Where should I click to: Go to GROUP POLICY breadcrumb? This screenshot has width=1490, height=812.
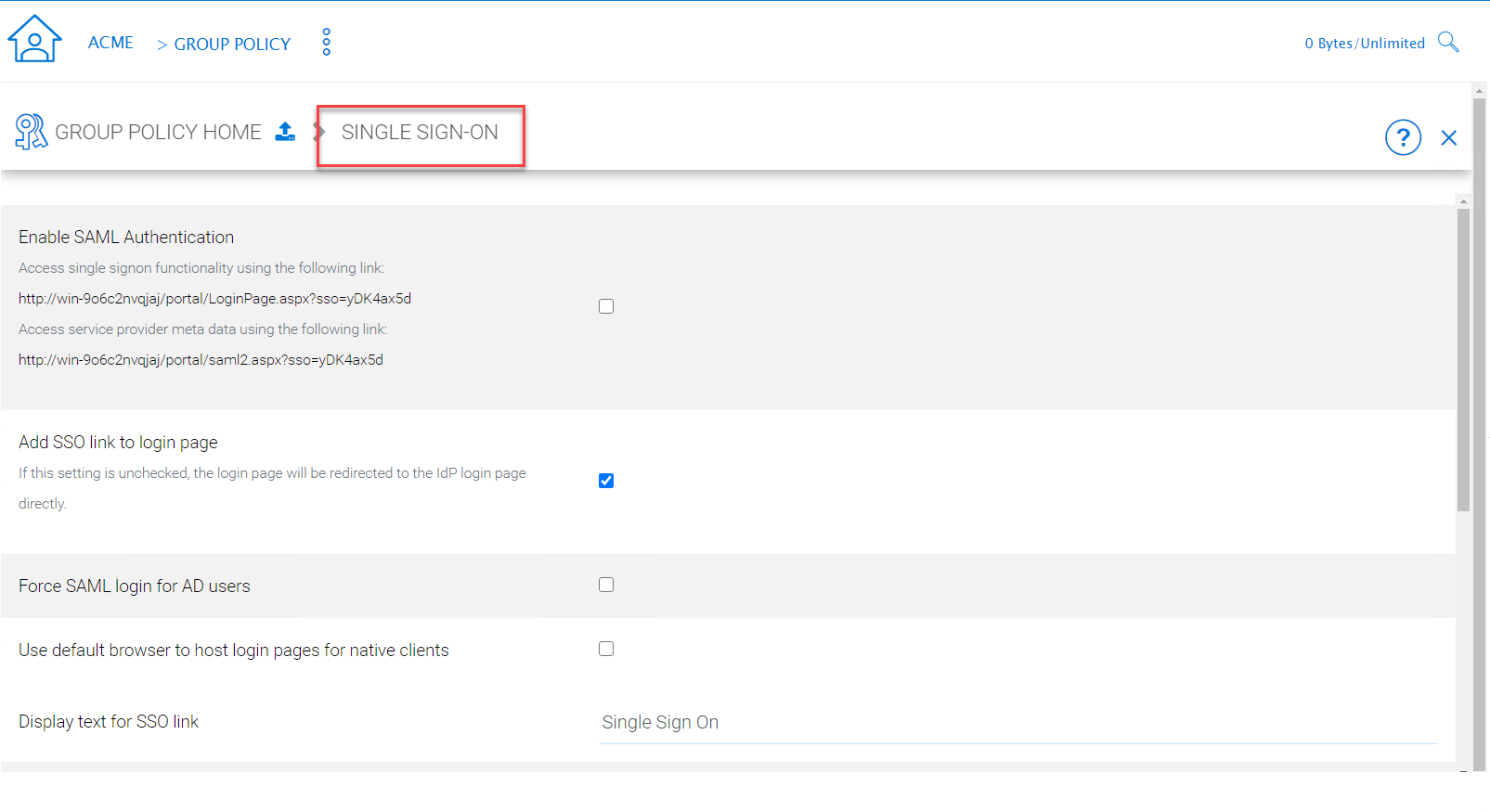point(232,45)
